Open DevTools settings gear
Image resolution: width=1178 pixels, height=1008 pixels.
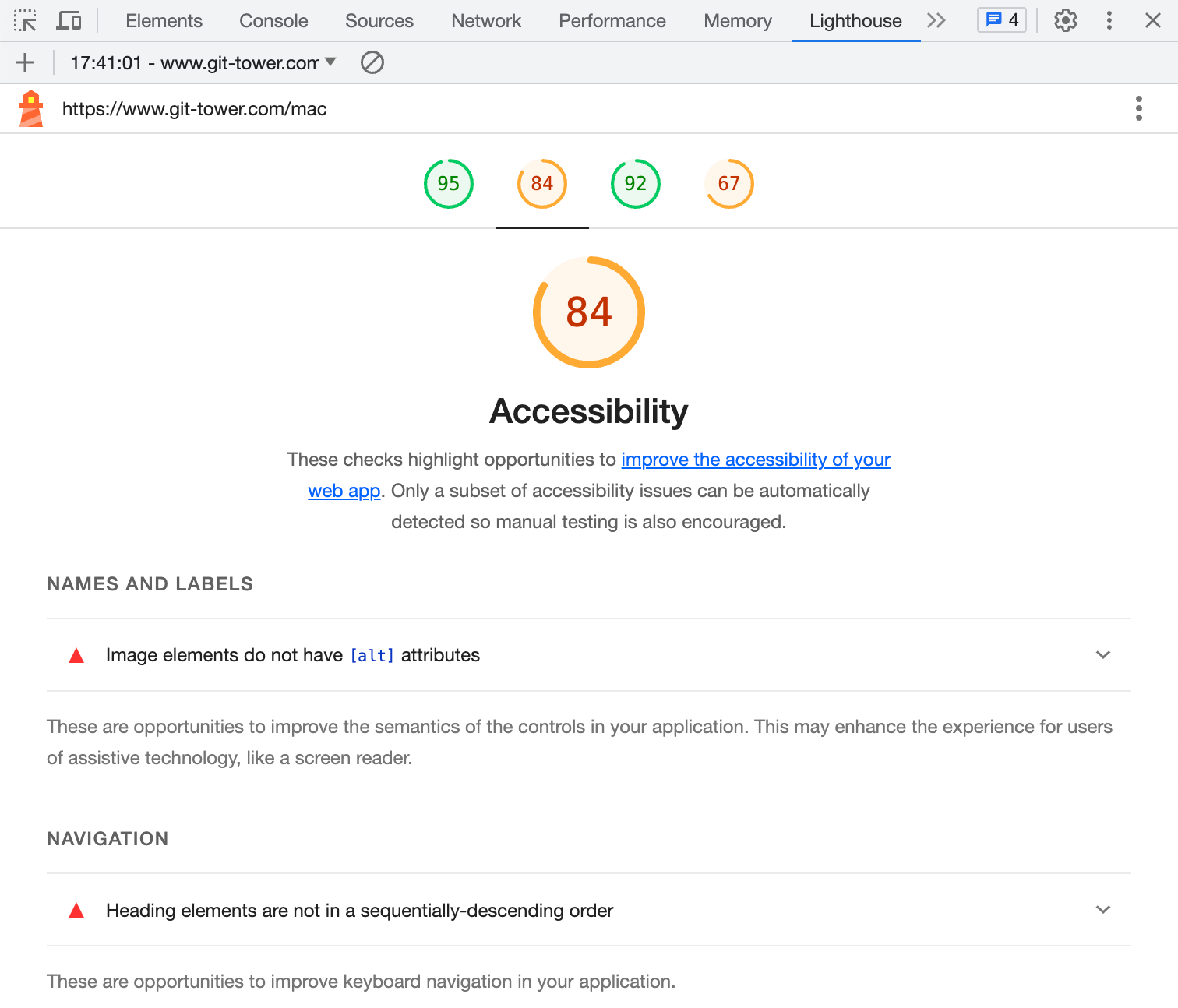click(x=1065, y=20)
